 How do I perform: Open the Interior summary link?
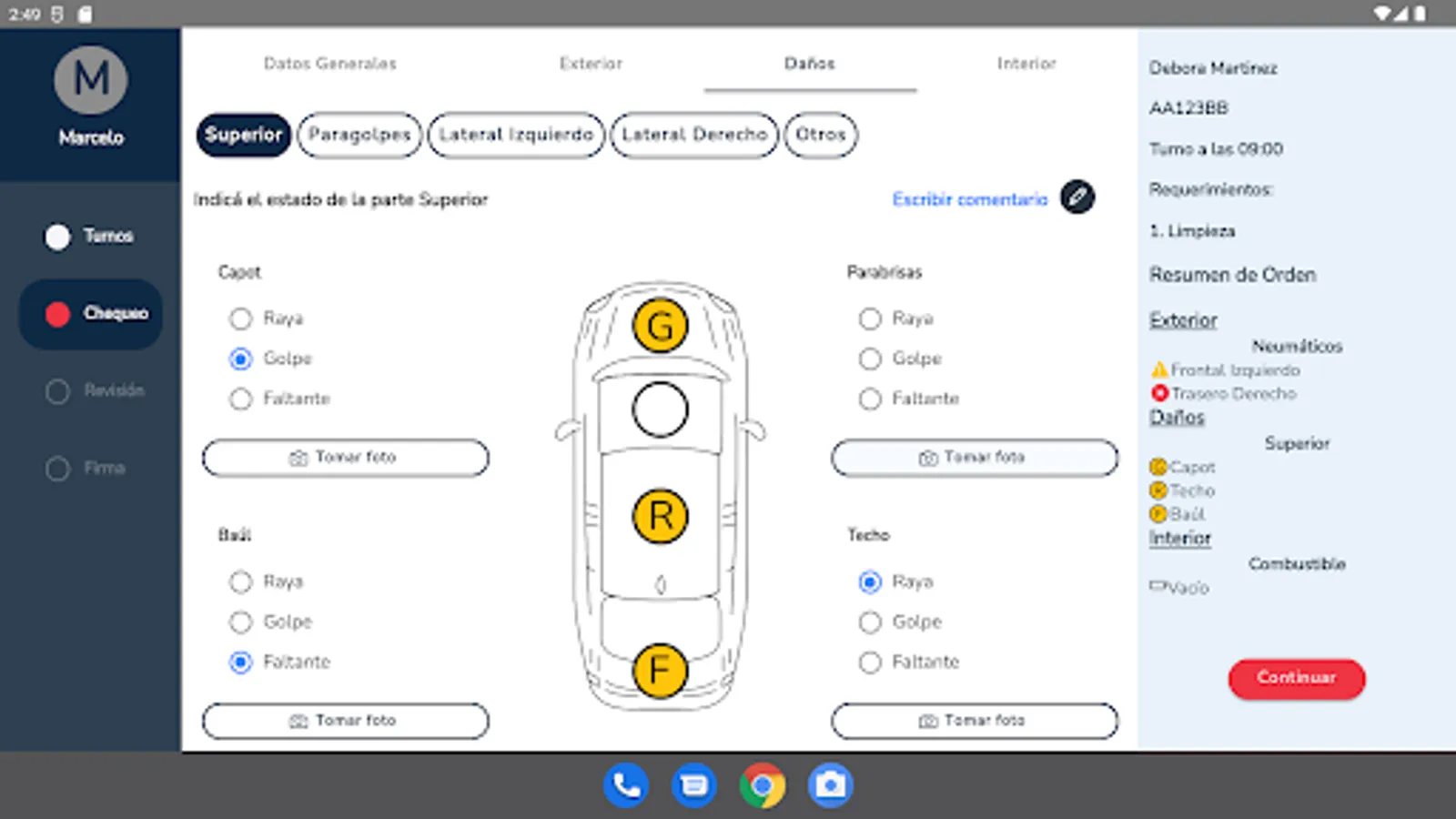point(1180,538)
